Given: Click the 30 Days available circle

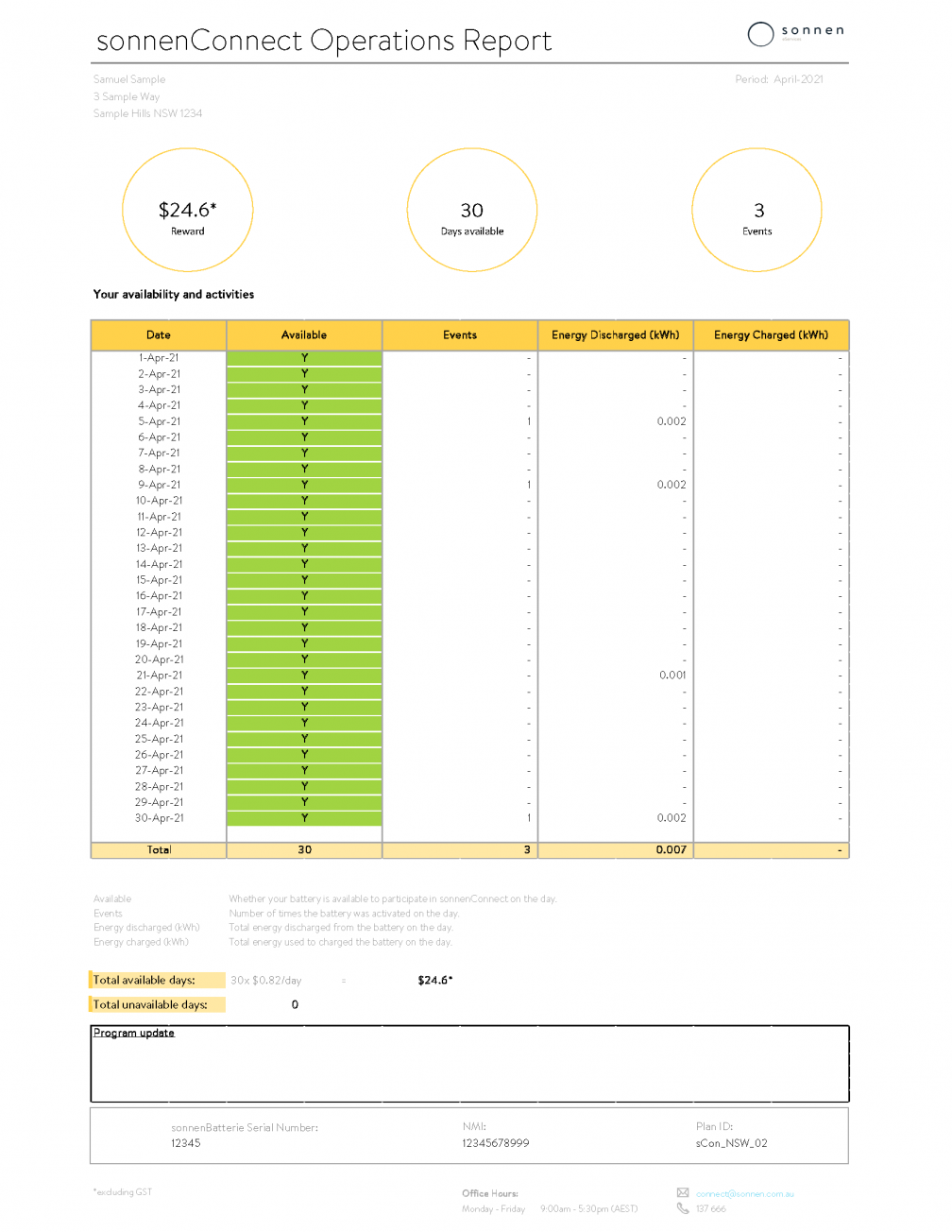Looking at the screenshot, I should [x=472, y=210].
